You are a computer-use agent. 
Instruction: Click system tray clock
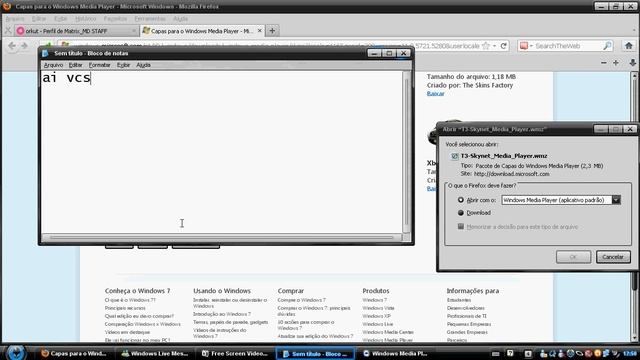click(x=630, y=353)
